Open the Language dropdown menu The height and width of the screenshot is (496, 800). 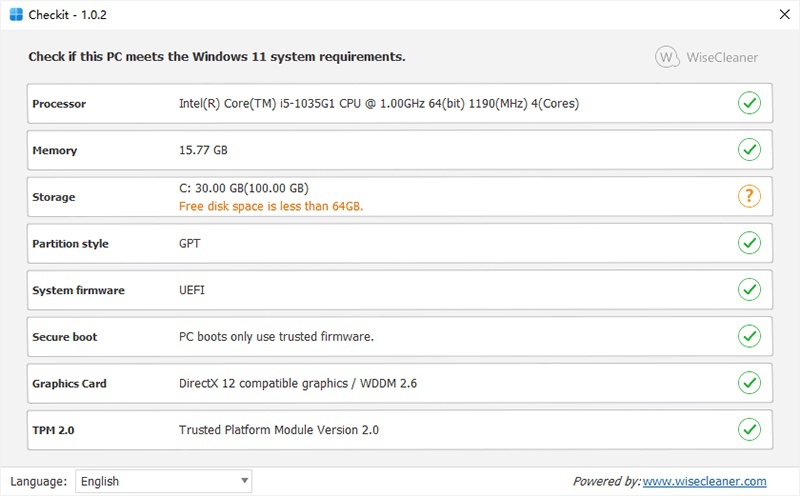tap(164, 481)
